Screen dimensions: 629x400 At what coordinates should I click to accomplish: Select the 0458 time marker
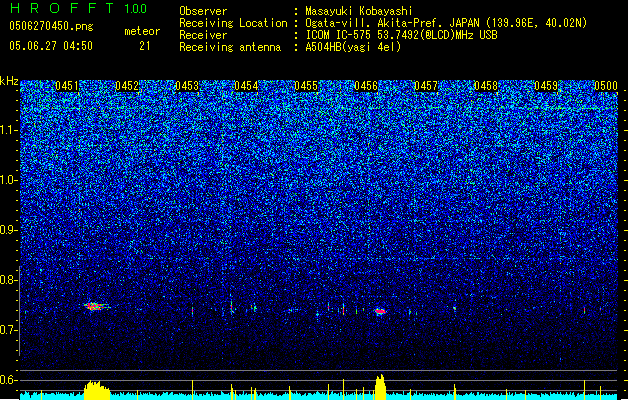tap(486, 86)
